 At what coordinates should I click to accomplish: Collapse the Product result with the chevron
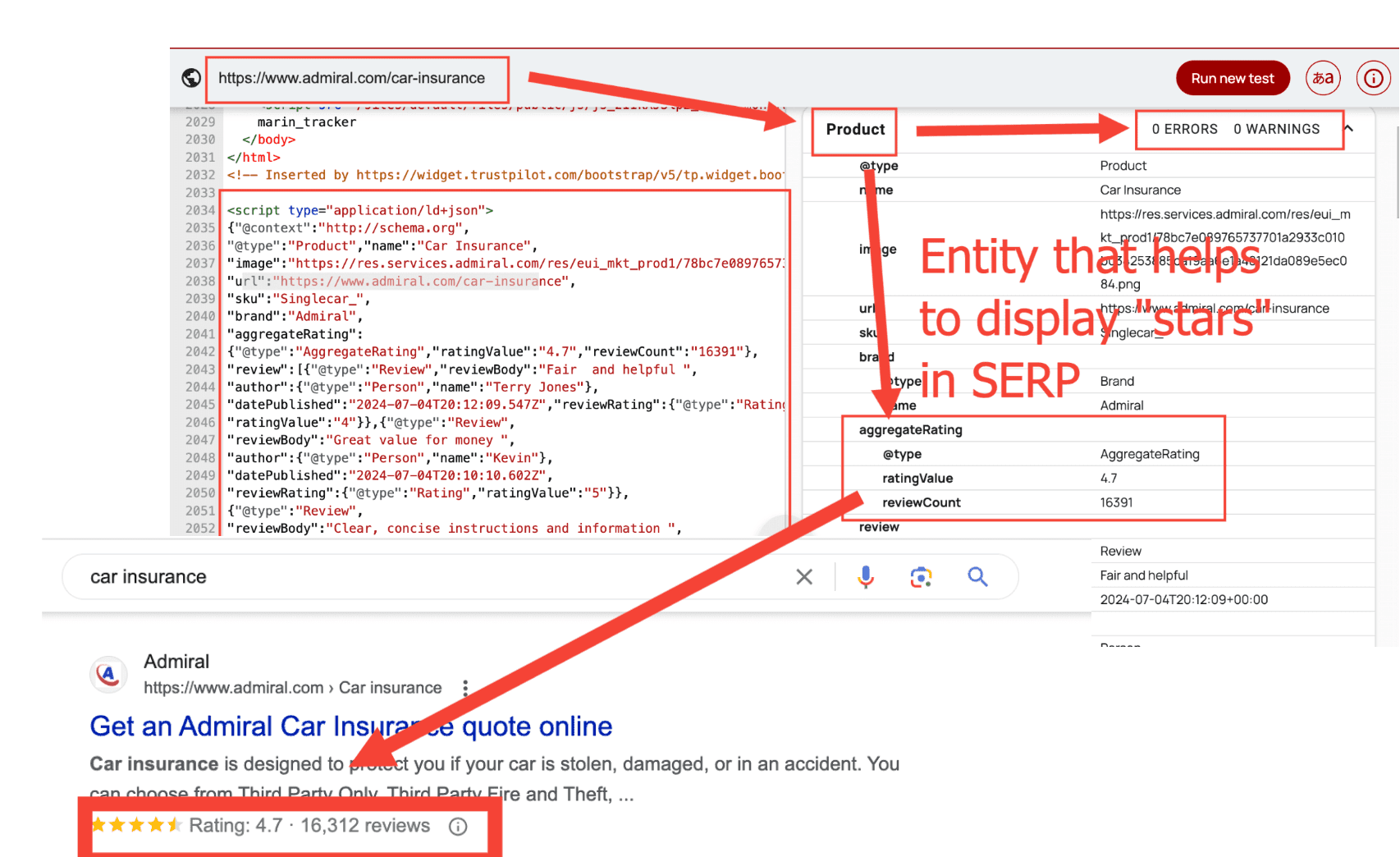[1348, 129]
